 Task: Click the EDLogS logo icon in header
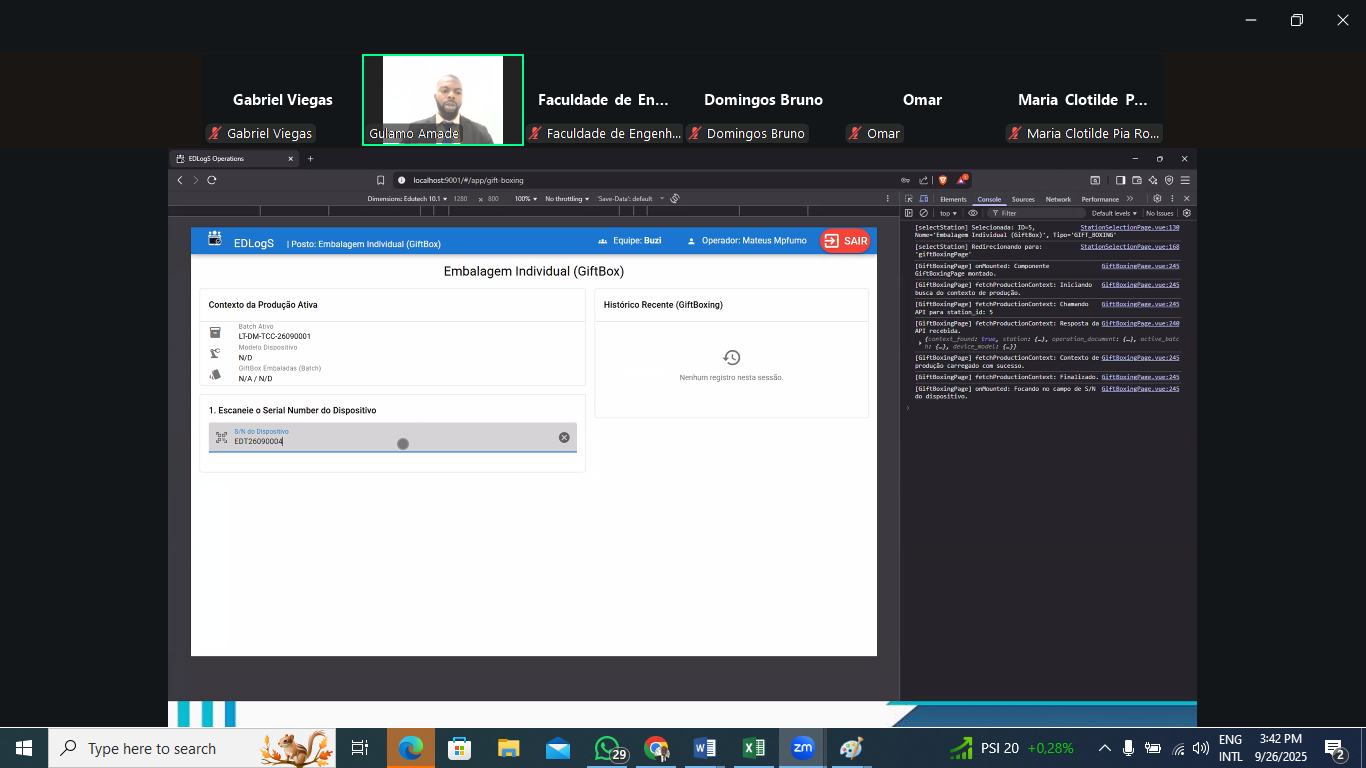214,239
